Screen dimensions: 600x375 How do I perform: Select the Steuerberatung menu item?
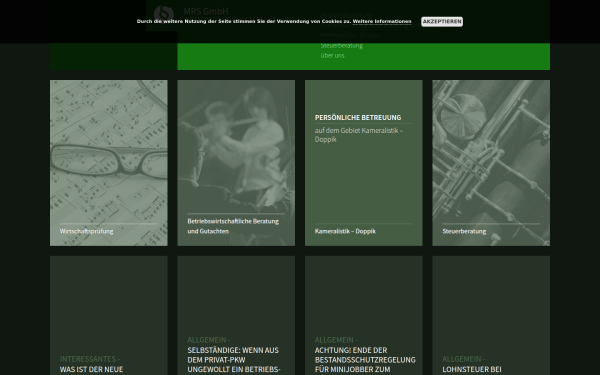coord(342,46)
